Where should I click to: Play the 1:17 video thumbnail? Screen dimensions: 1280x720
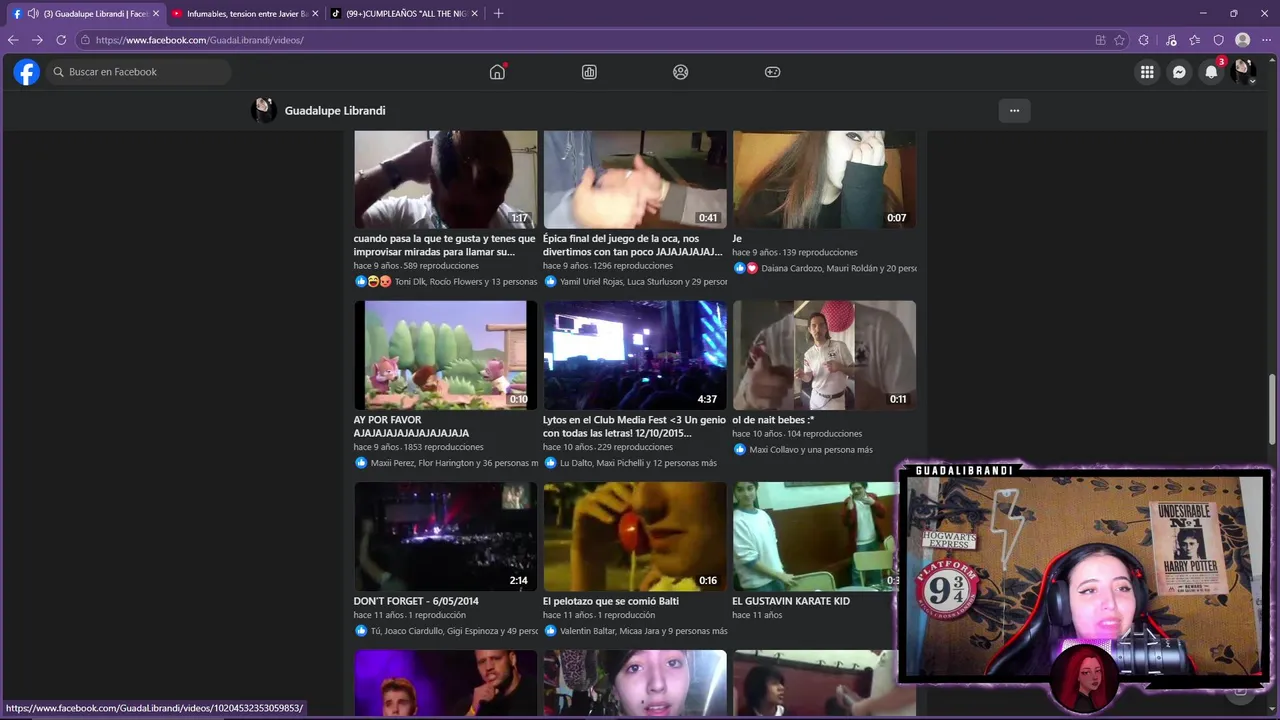(445, 179)
